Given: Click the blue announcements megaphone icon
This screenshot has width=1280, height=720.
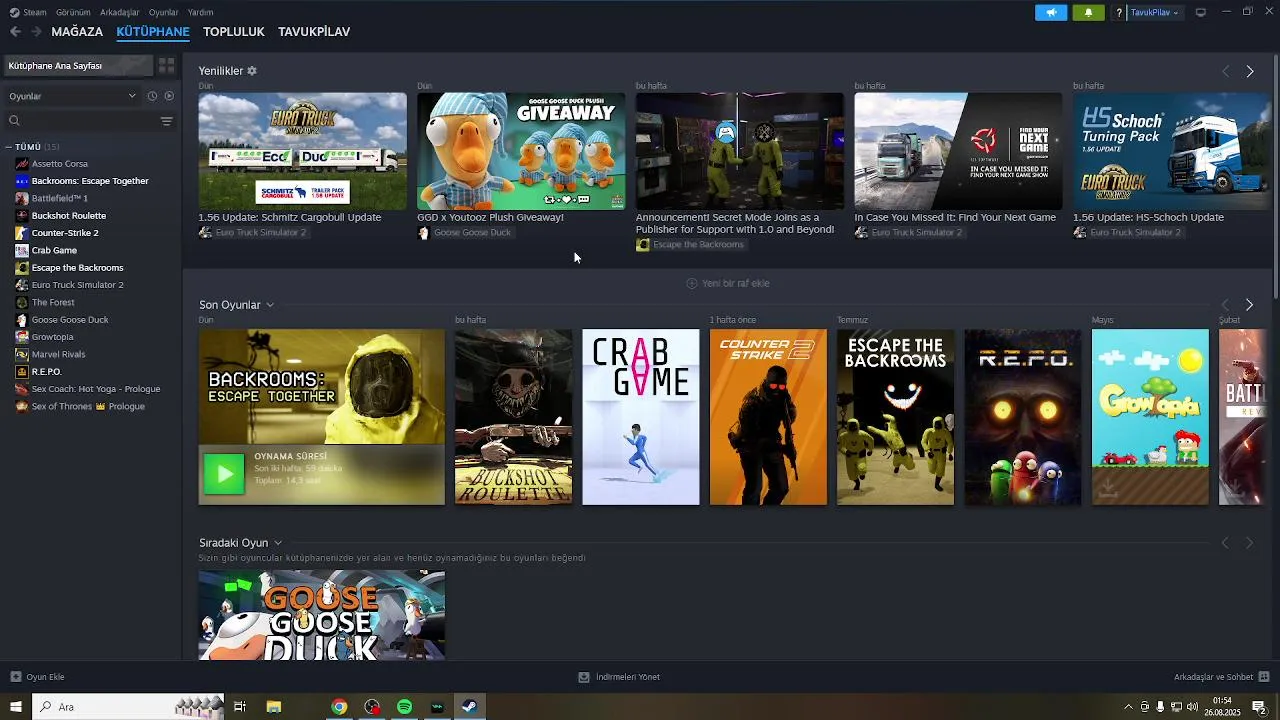Looking at the screenshot, I should [x=1051, y=12].
